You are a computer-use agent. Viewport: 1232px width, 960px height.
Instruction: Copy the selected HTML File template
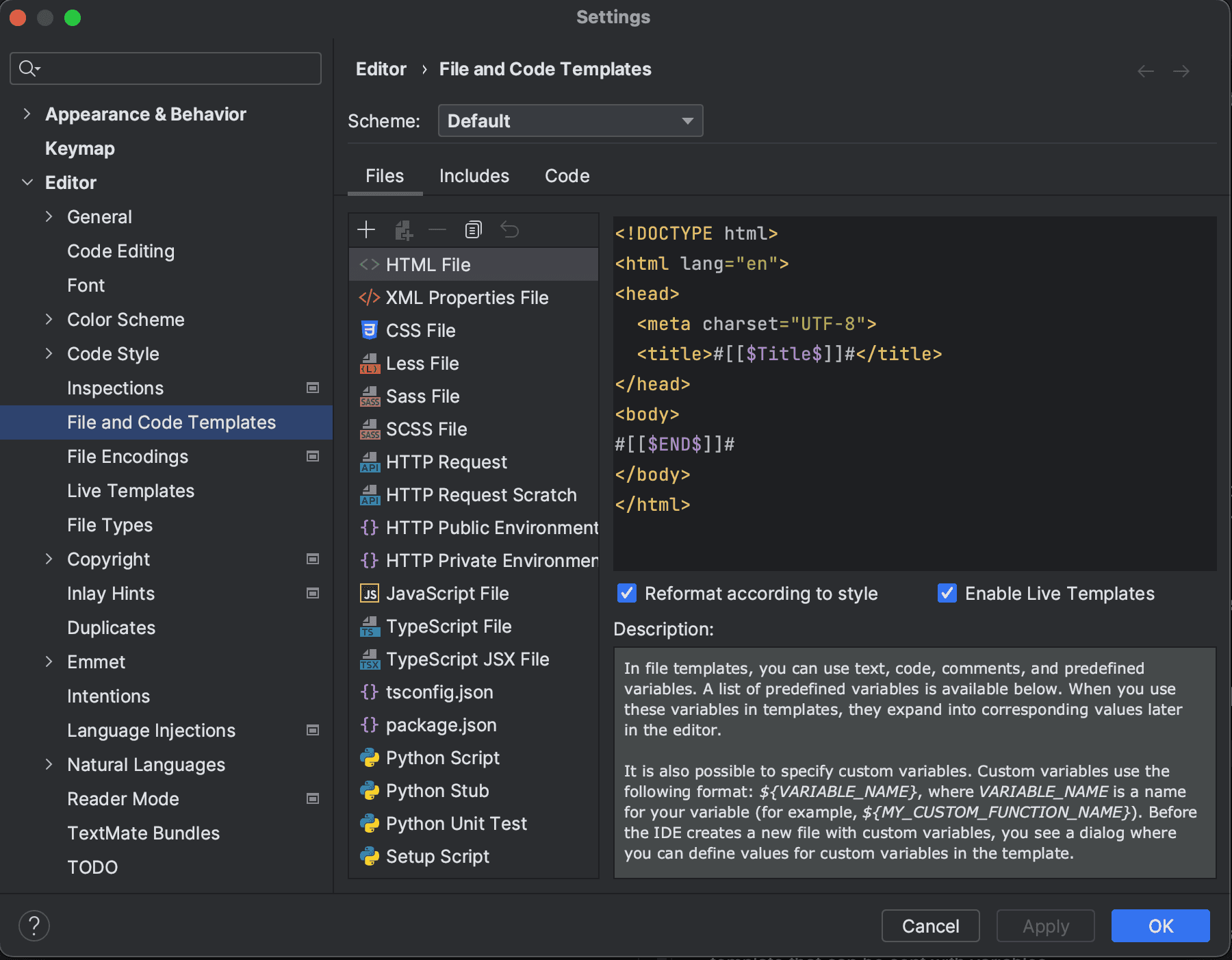pos(472,229)
